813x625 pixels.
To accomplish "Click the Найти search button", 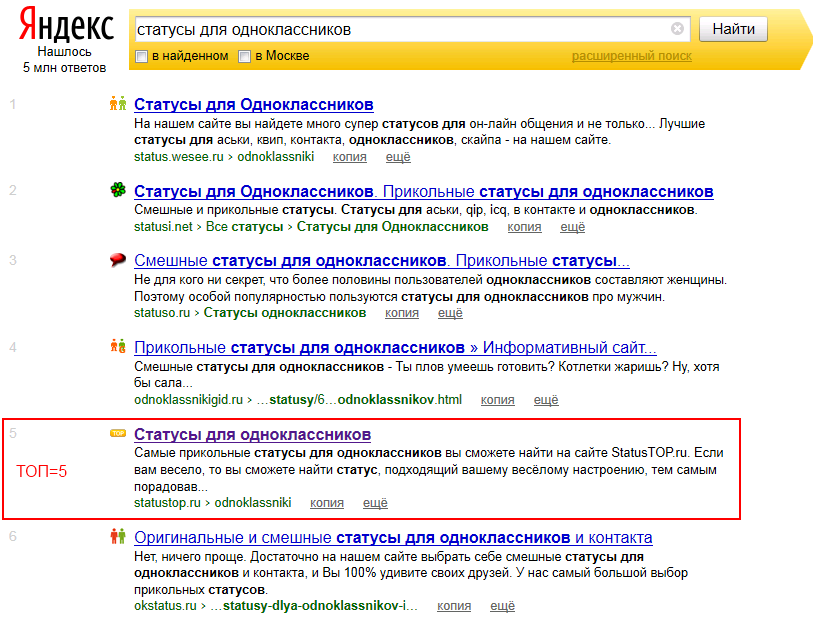I will tap(733, 29).
